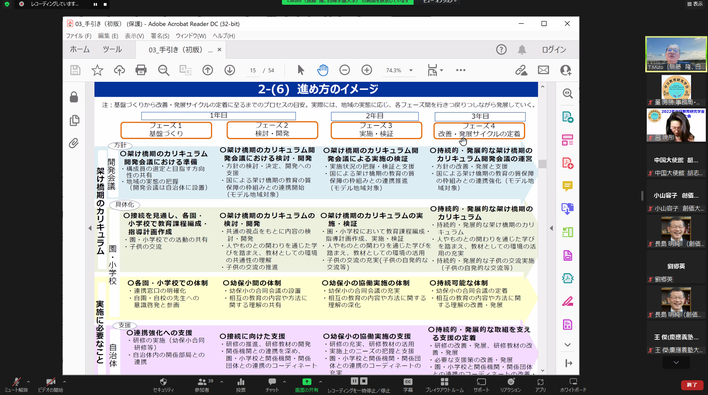708x395 pixels.
Task: Click the lock security icon in left sidebar
Action: coord(74,97)
